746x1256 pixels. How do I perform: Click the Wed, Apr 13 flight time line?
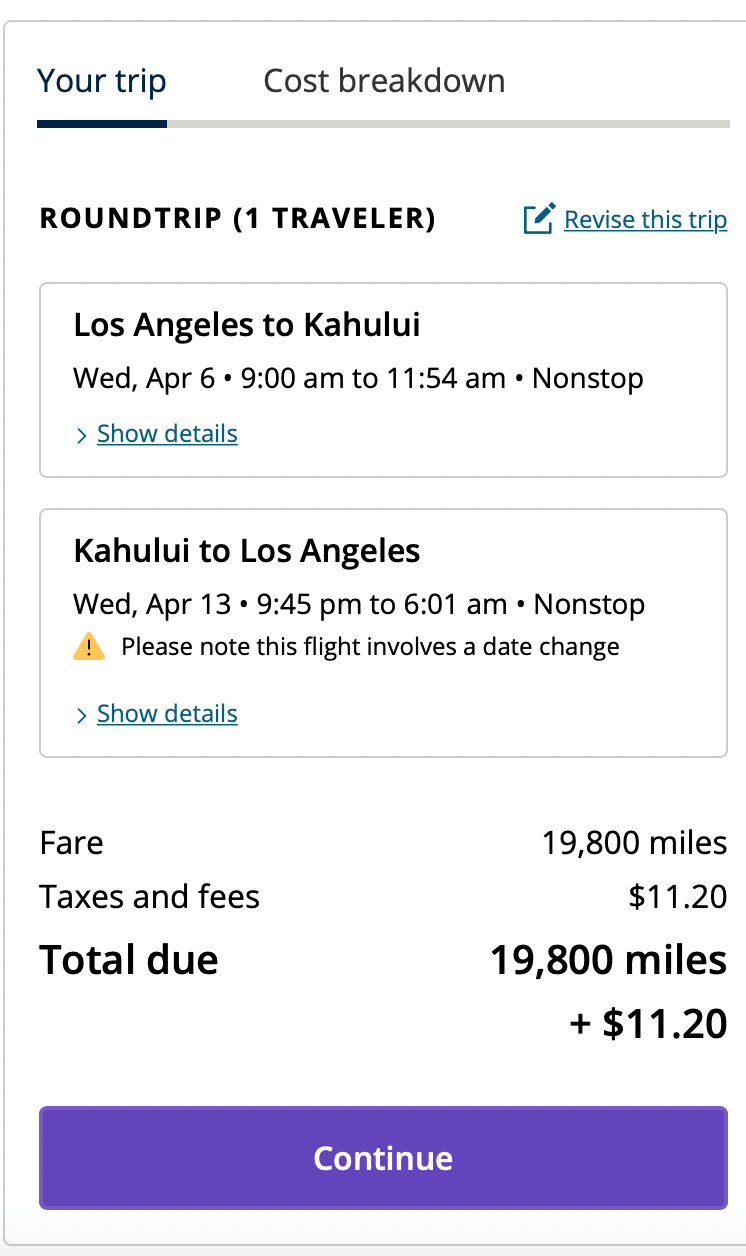coord(359,605)
